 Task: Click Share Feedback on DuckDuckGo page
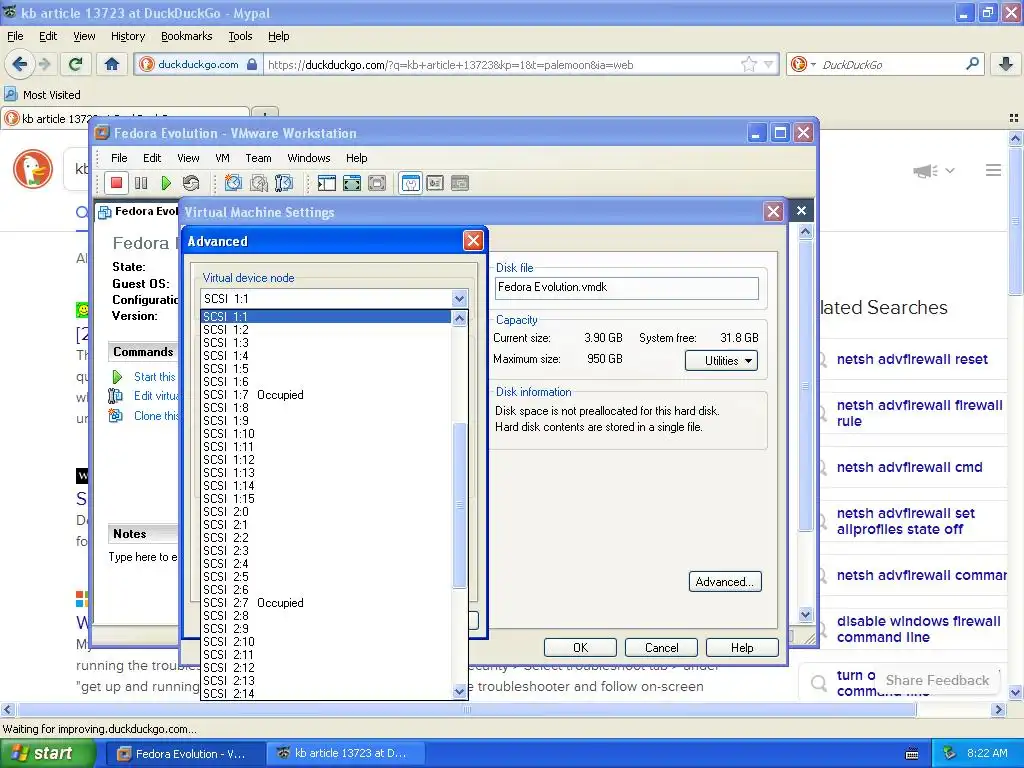[x=937, y=680]
